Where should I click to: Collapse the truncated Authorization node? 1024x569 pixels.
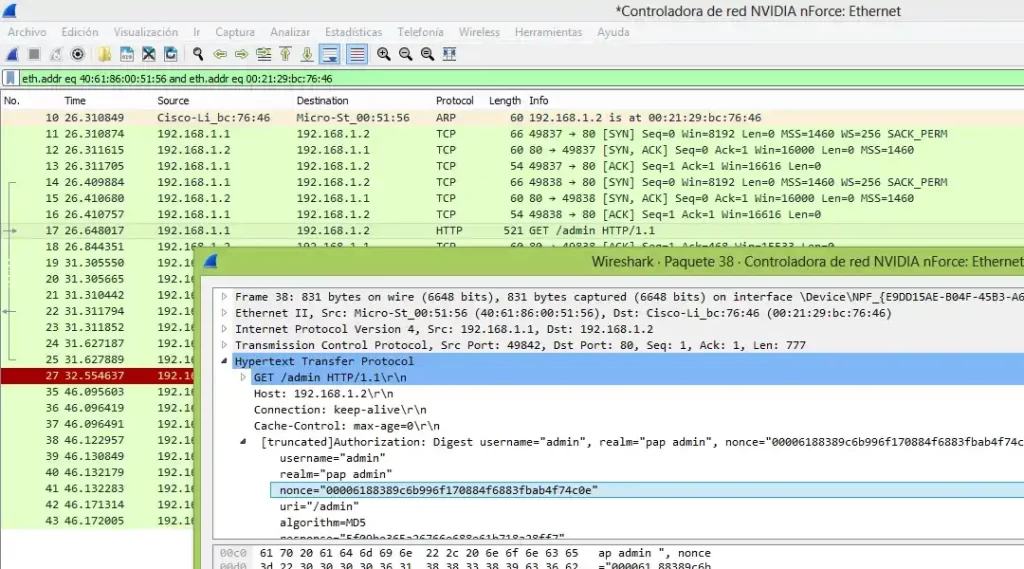tap(243, 442)
